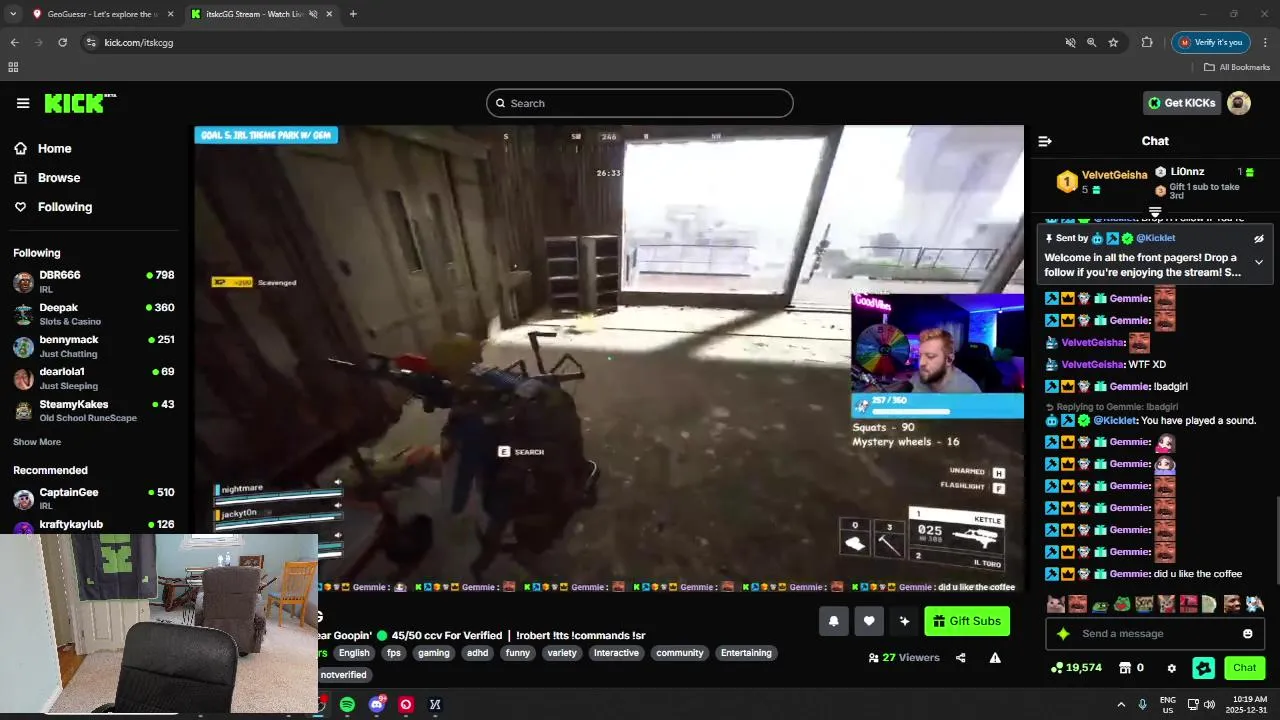This screenshot has width=1280, height=720.
Task: Open the DBR666 followed channel
Action: [x=94, y=281]
